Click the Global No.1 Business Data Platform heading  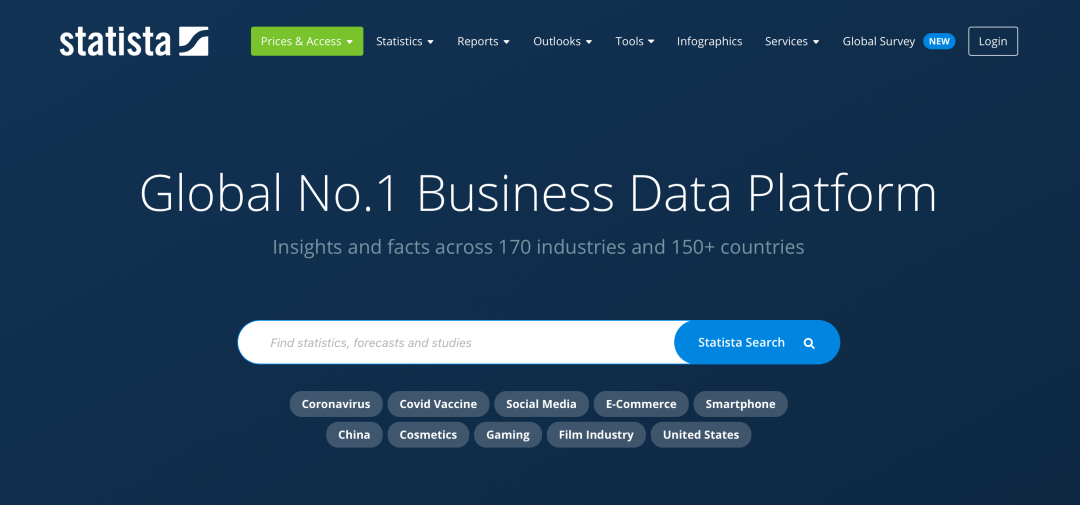(x=539, y=194)
